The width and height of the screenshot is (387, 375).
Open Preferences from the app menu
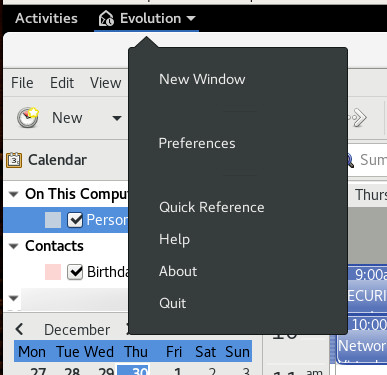pos(197,143)
